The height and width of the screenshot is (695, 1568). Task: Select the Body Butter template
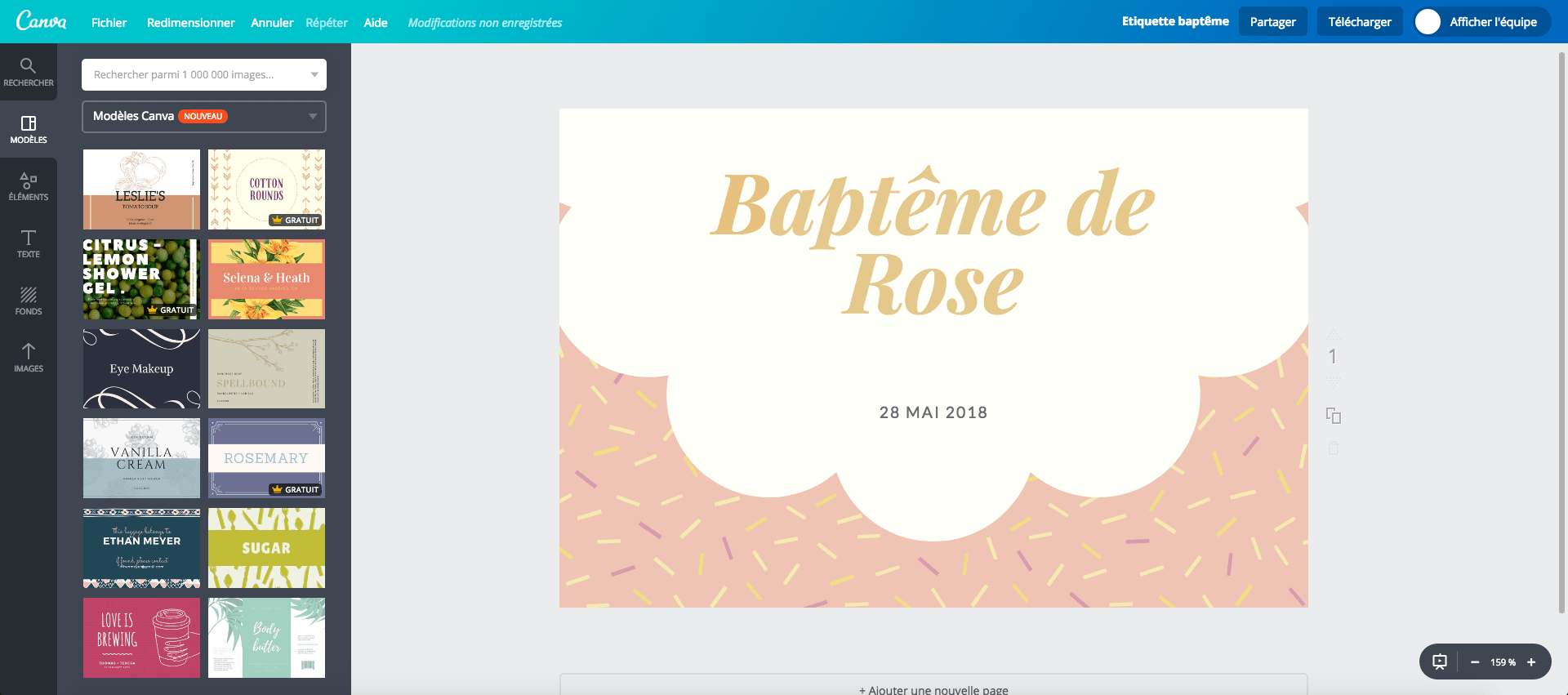click(x=266, y=638)
